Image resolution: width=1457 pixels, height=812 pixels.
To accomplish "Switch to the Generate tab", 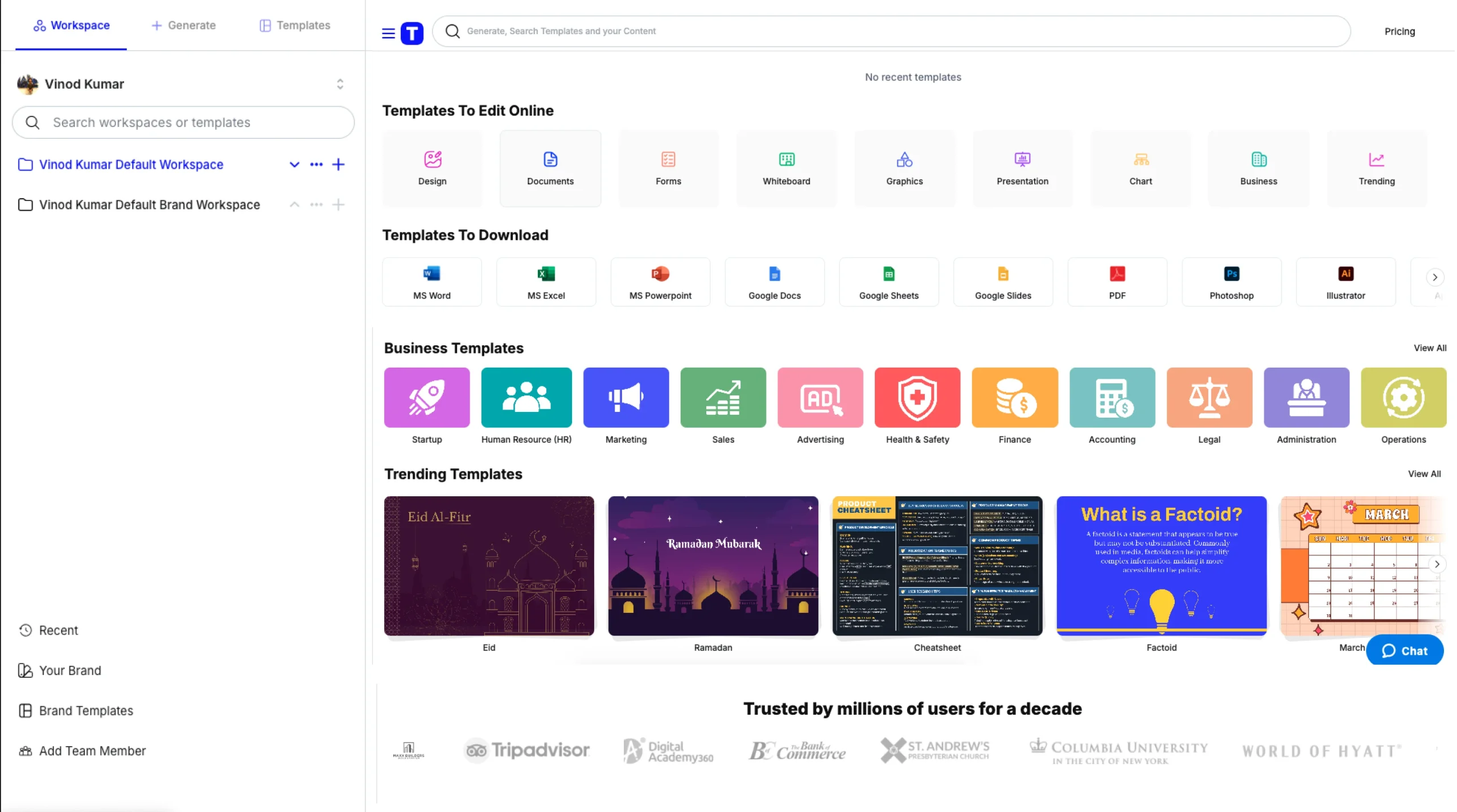I will (x=184, y=25).
